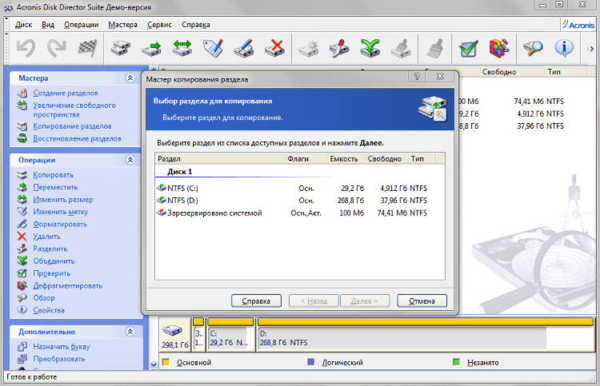Click Объединить operation link
The width and height of the screenshot is (600, 386).
(x=54, y=261)
